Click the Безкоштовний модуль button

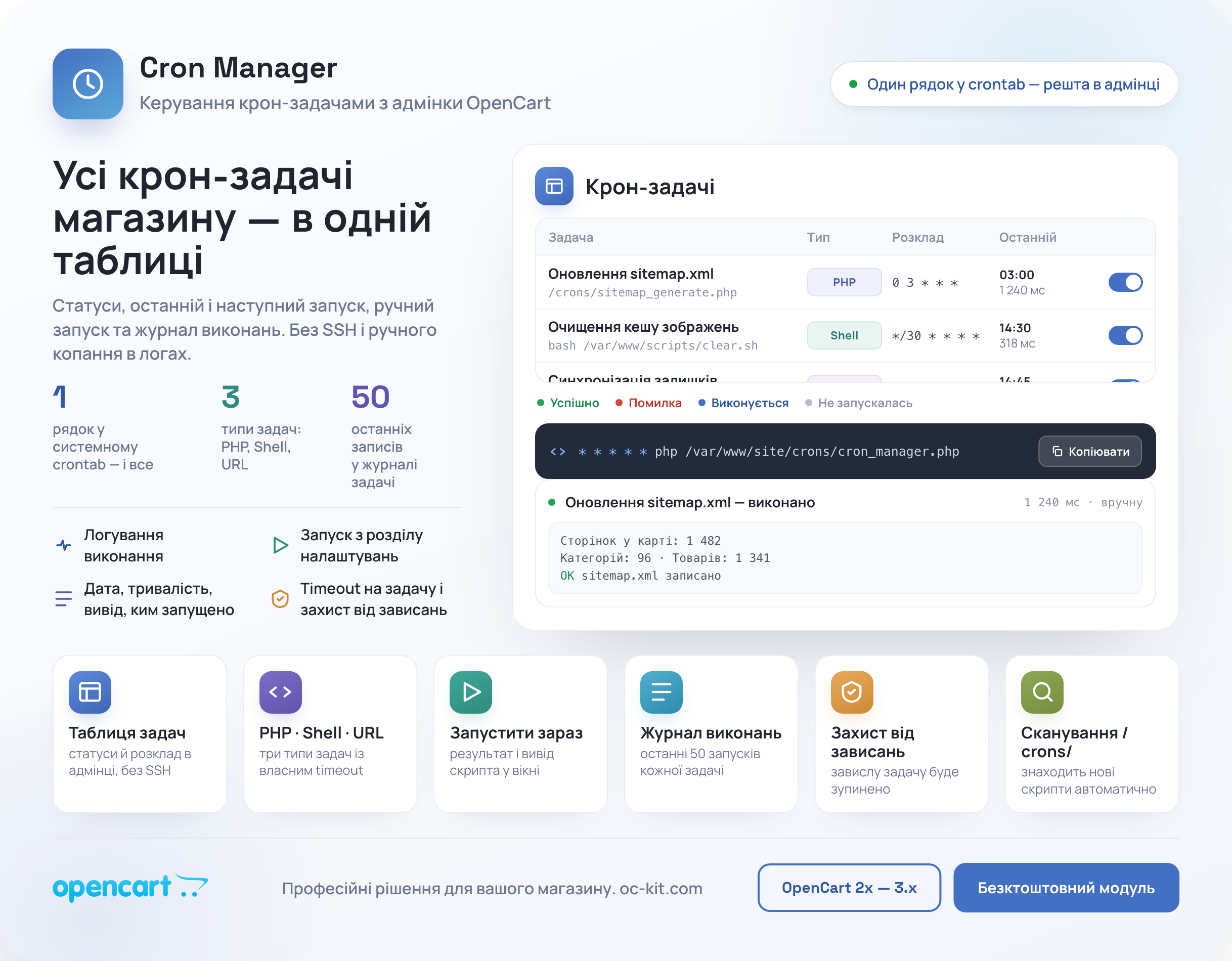1066,888
